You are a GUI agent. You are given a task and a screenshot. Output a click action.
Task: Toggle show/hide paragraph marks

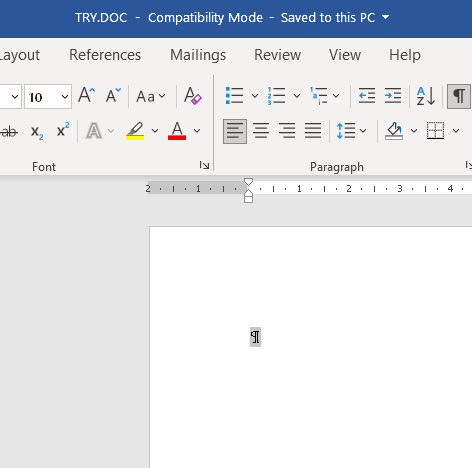coord(459,96)
